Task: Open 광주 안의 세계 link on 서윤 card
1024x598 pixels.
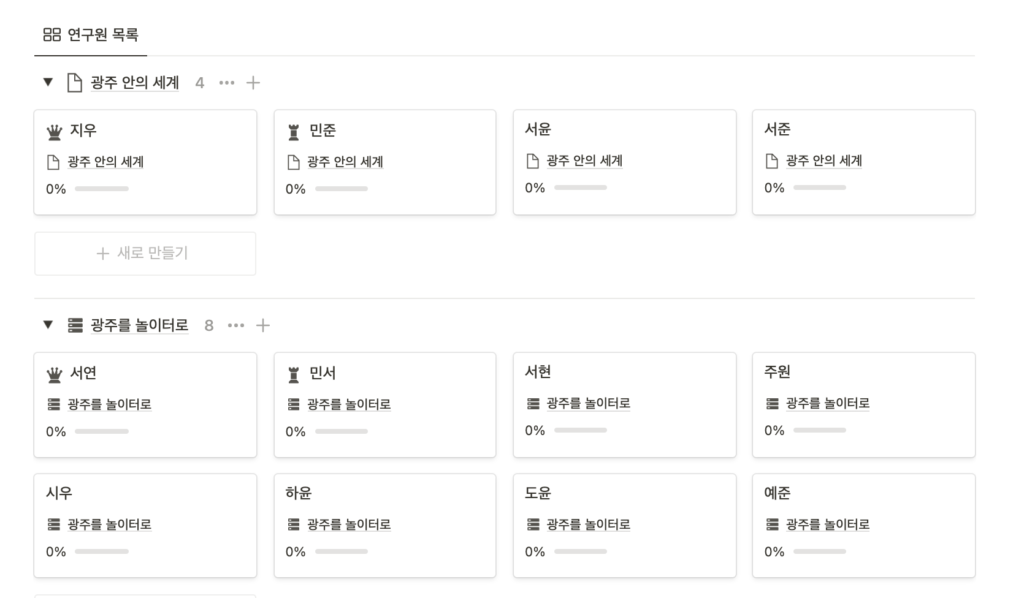Action: pyautogui.click(x=584, y=161)
